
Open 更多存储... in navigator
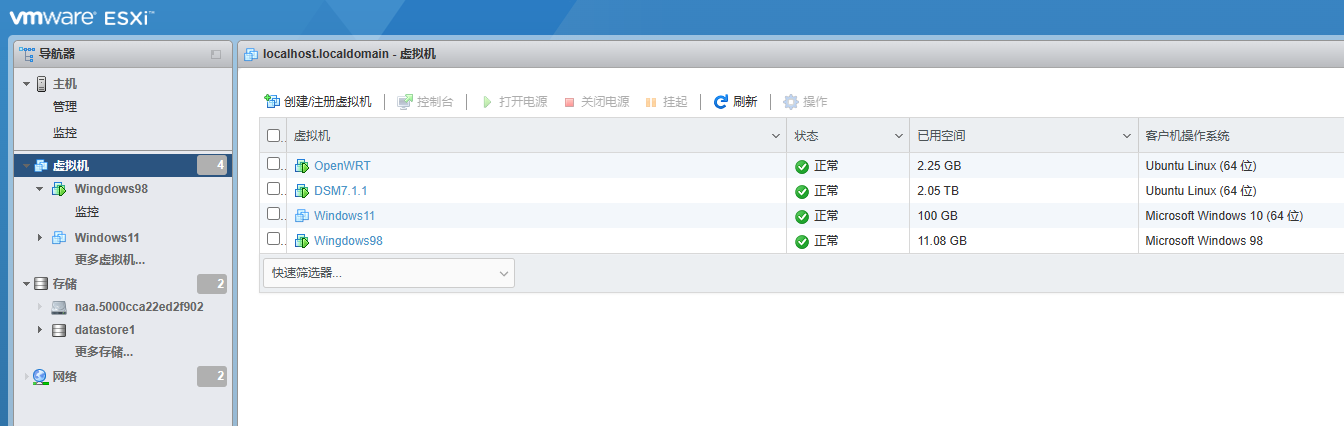(104, 352)
